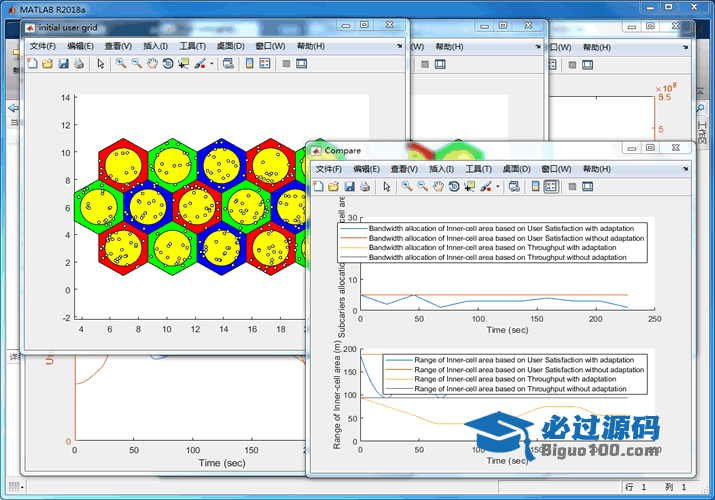The image size is (715, 500).
Task: Open file icon in Compare toolbar
Action: pyautogui.click(x=334, y=187)
